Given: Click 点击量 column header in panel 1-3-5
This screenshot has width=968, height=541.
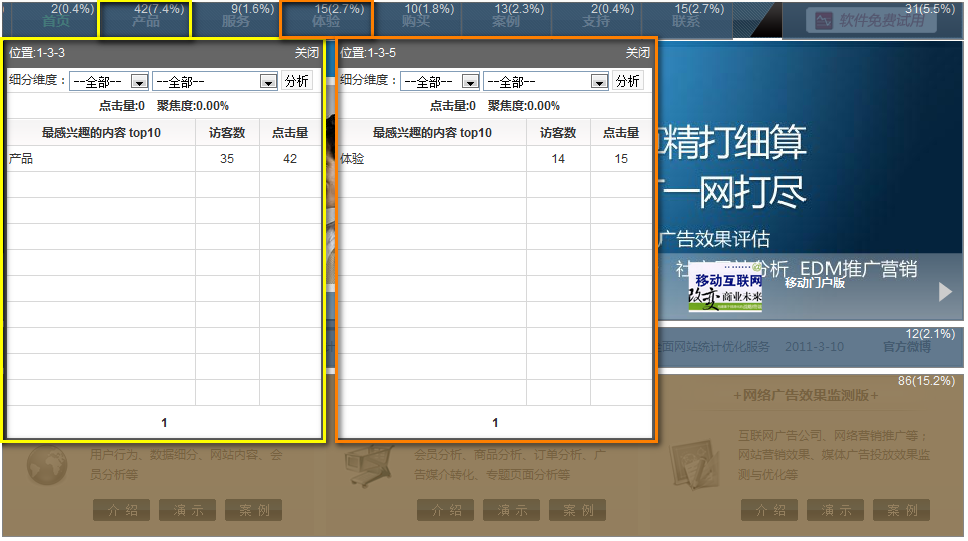Looking at the screenshot, I should (621, 133).
